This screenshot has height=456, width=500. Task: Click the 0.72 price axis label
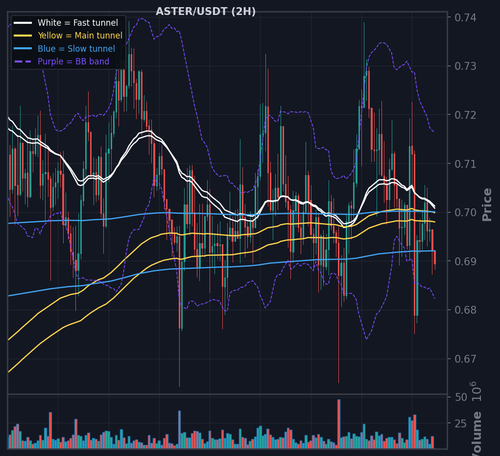465,115
